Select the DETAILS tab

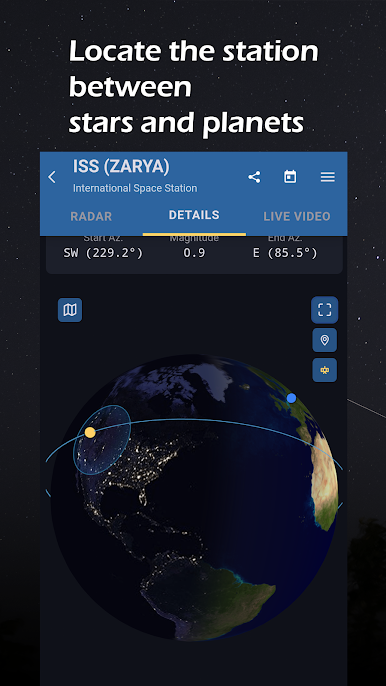[194, 215]
